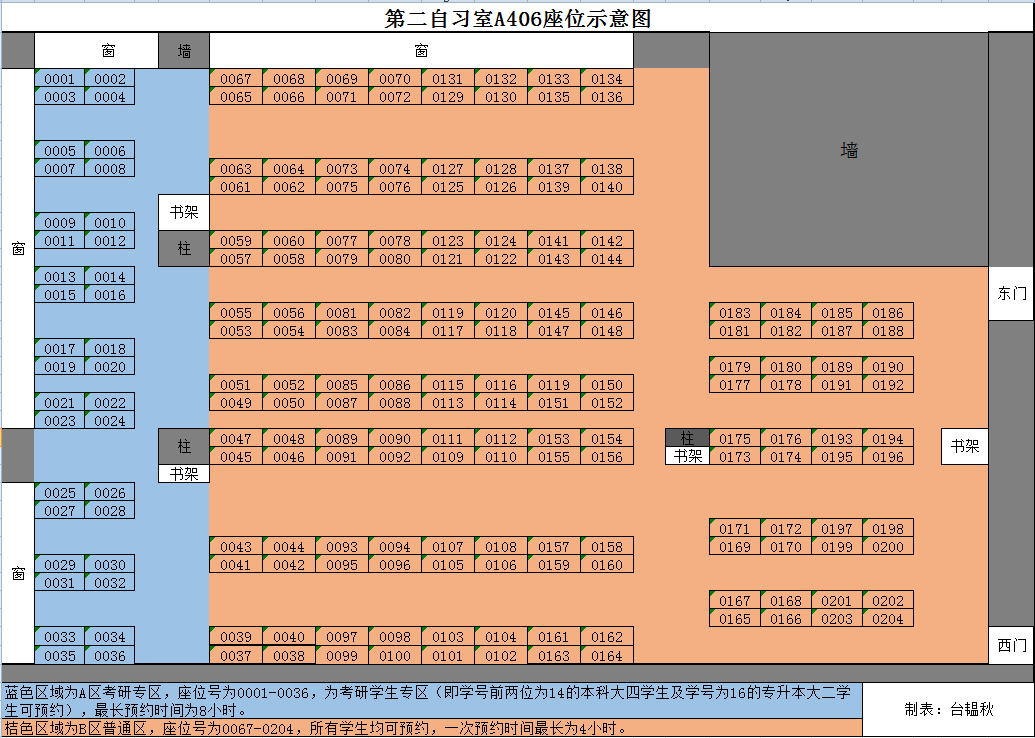Choose seat 0154 in the middle section
The image size is (1035, 738).
tap(607, 439)
